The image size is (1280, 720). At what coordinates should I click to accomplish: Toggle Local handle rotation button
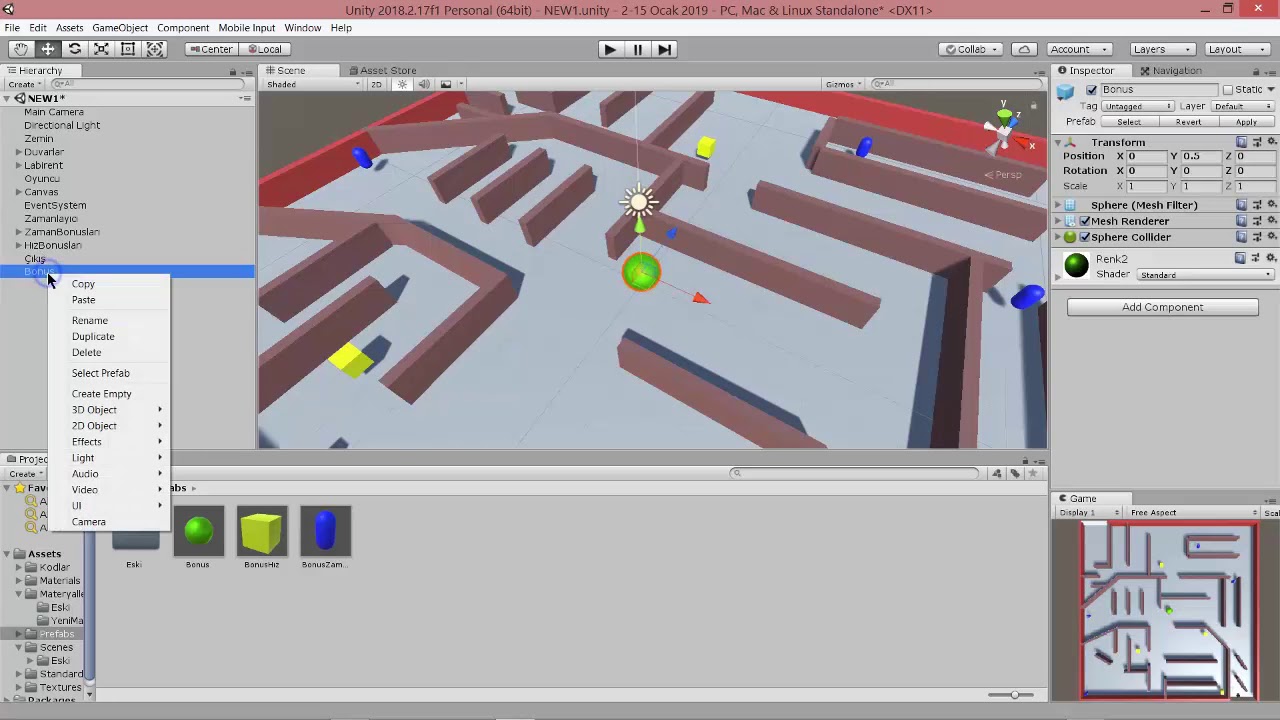coord(264,49)
